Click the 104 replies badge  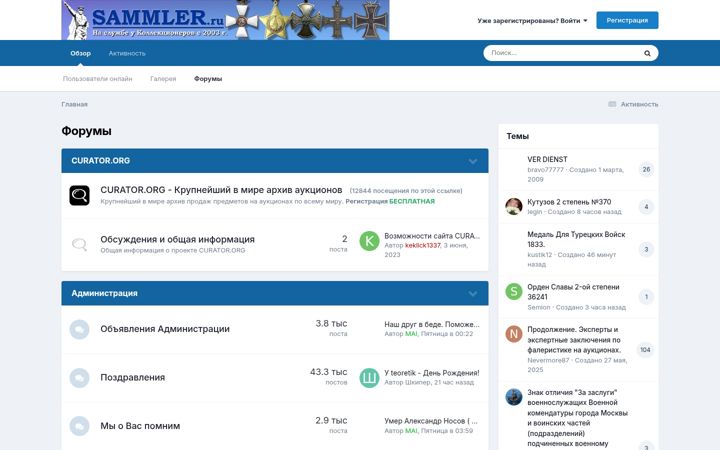point(645,350)
